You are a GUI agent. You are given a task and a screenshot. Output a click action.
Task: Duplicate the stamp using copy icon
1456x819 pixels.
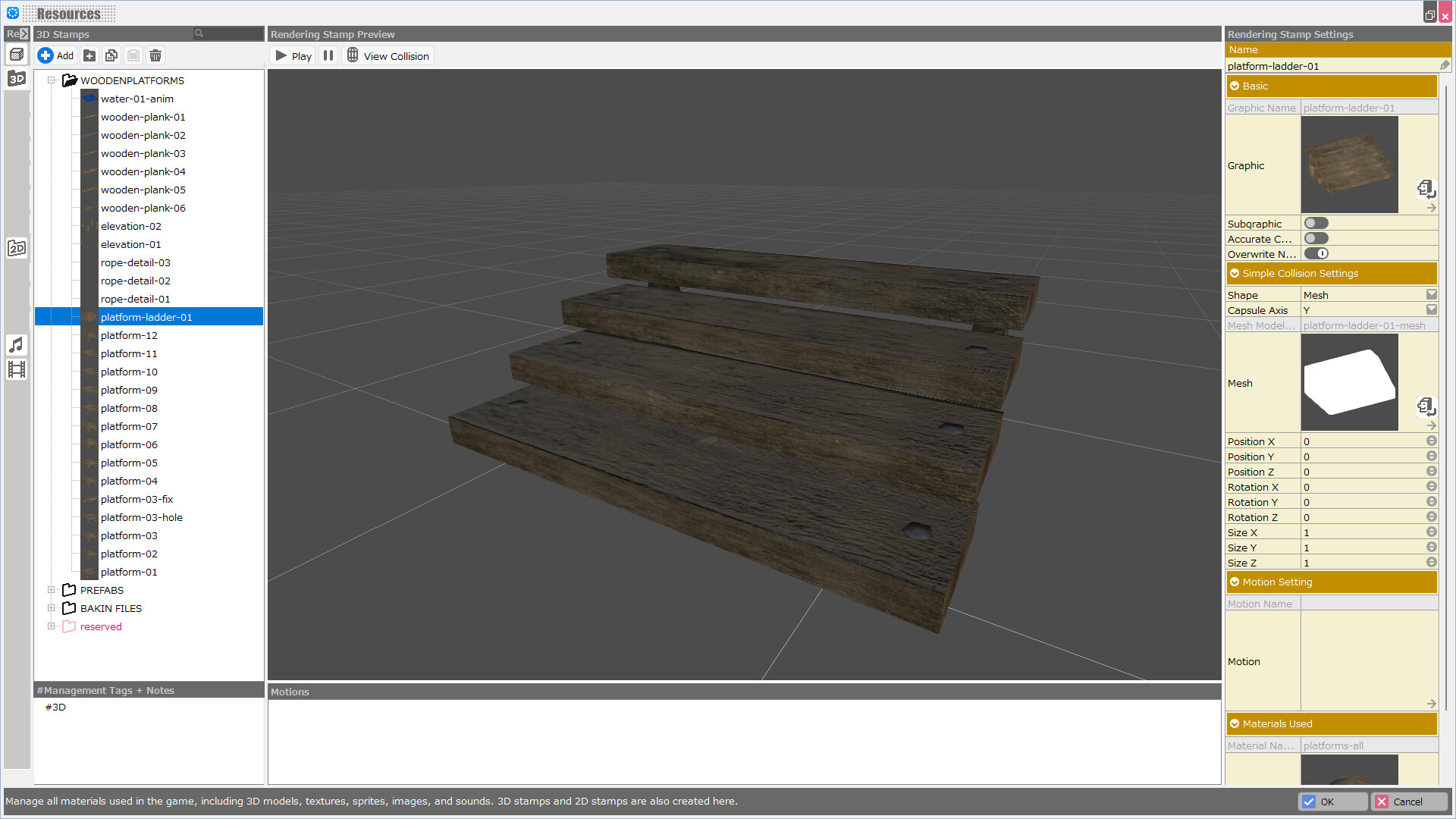tap(111, 55)
